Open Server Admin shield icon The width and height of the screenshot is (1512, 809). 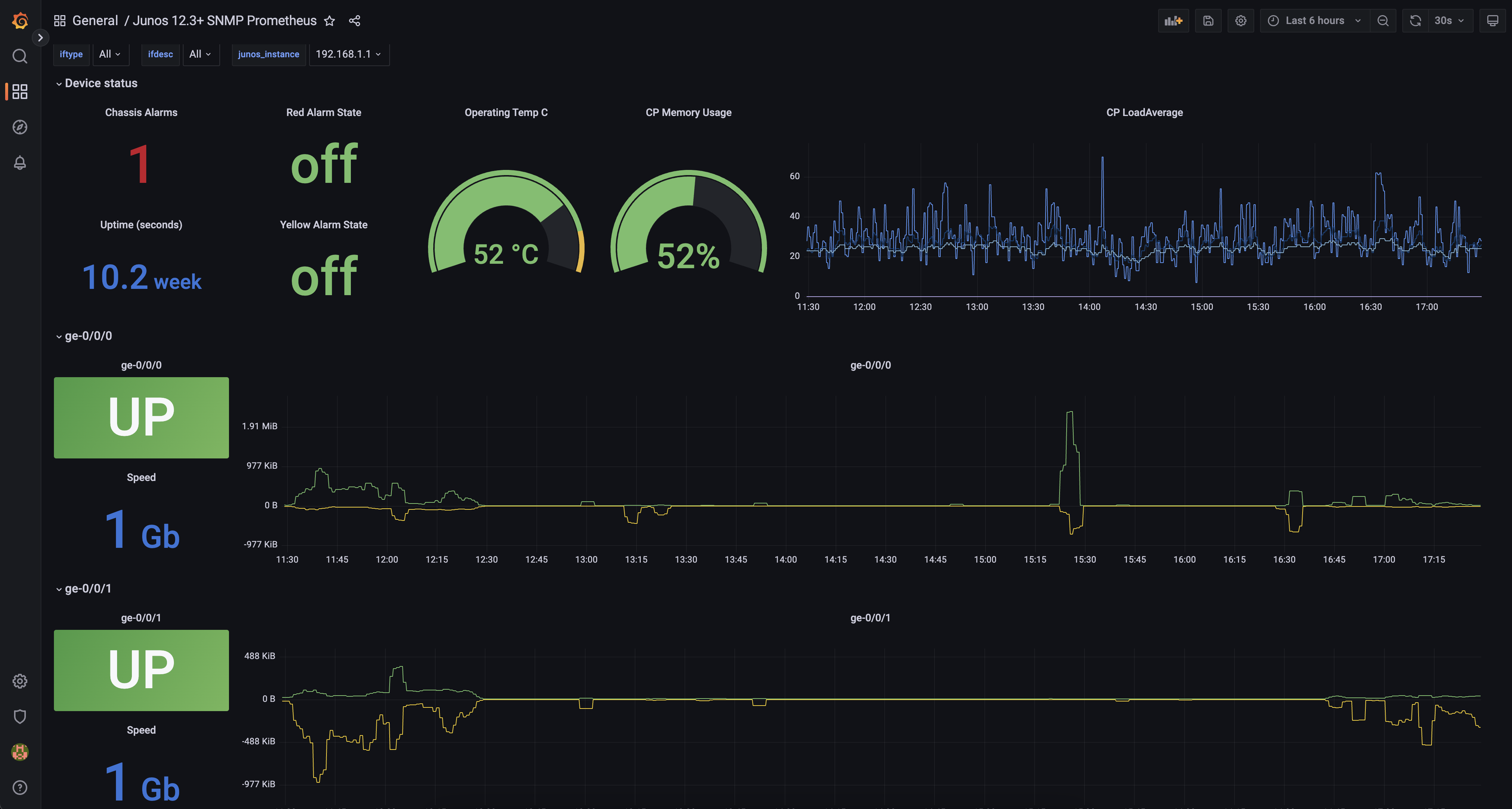tap(20, 716)
